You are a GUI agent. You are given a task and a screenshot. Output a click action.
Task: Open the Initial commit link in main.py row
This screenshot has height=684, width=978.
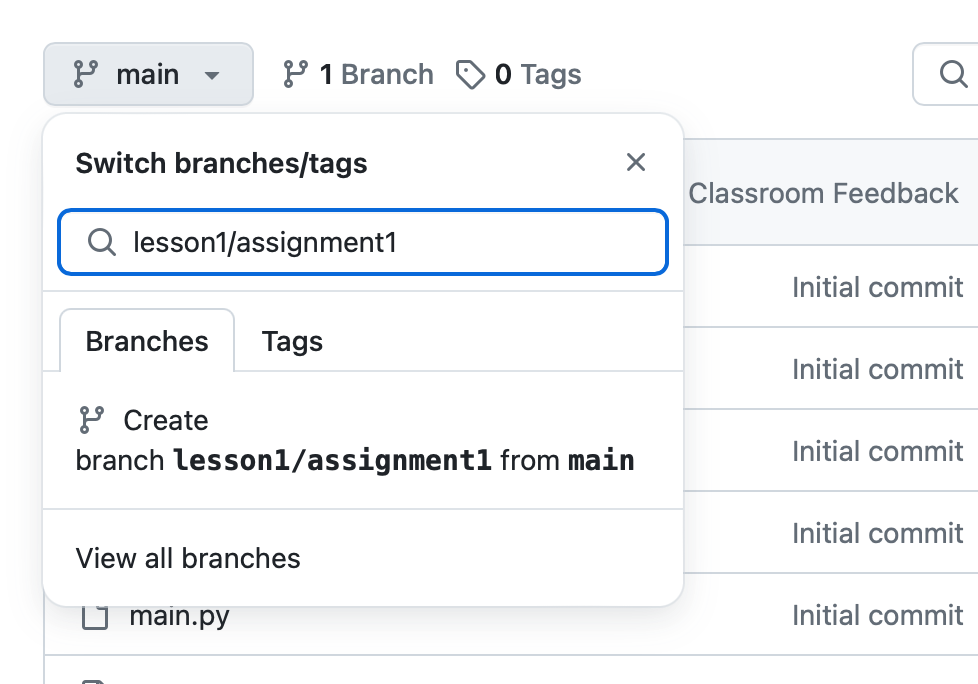[x=877, y=616]
